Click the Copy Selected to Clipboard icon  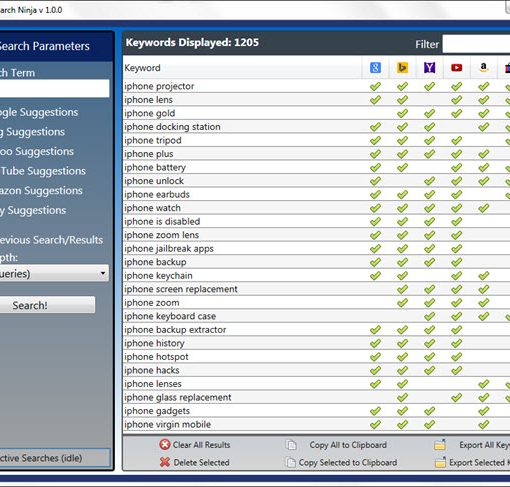[291, 462]
